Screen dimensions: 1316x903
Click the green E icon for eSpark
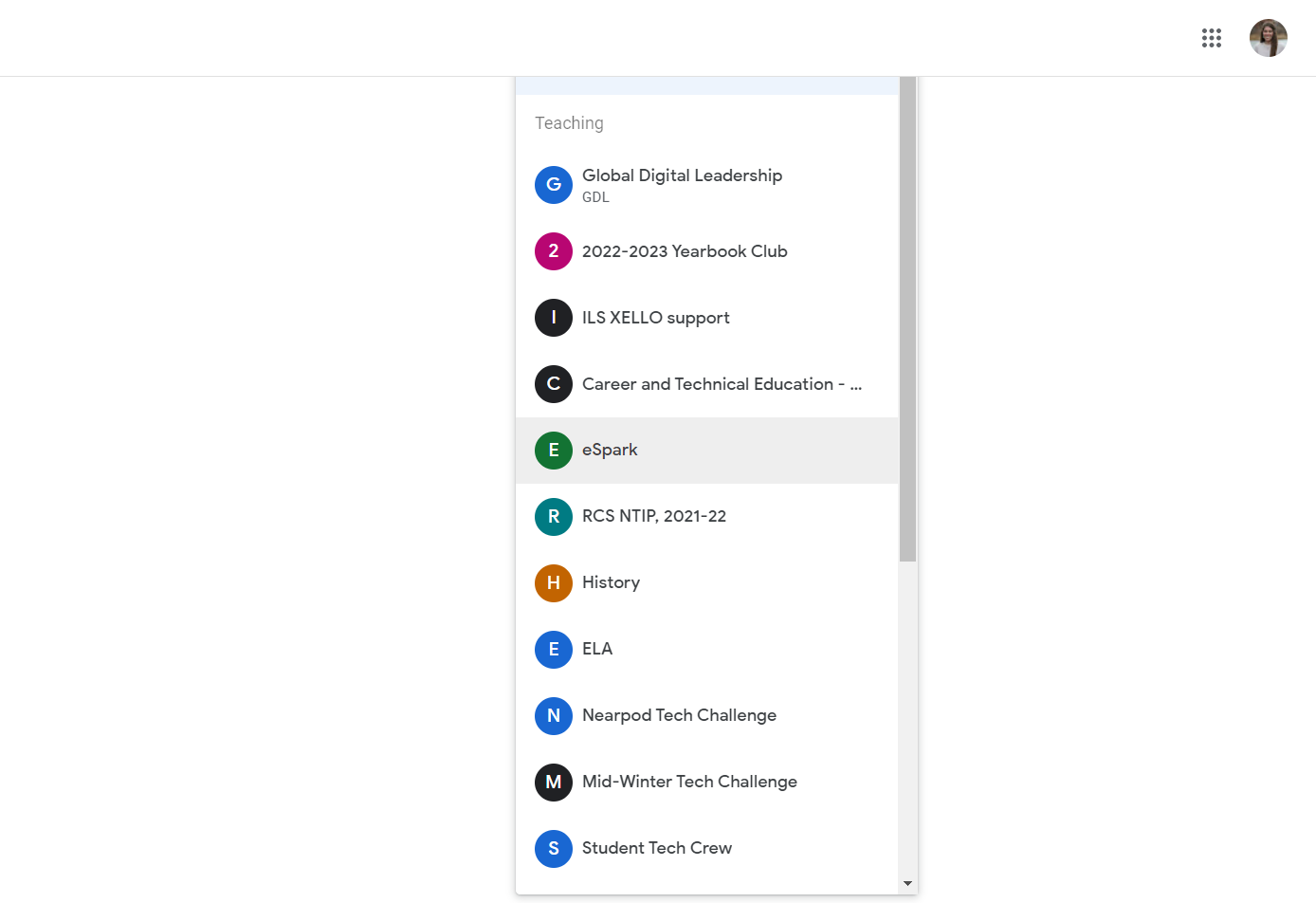click(x=554, y=451)
